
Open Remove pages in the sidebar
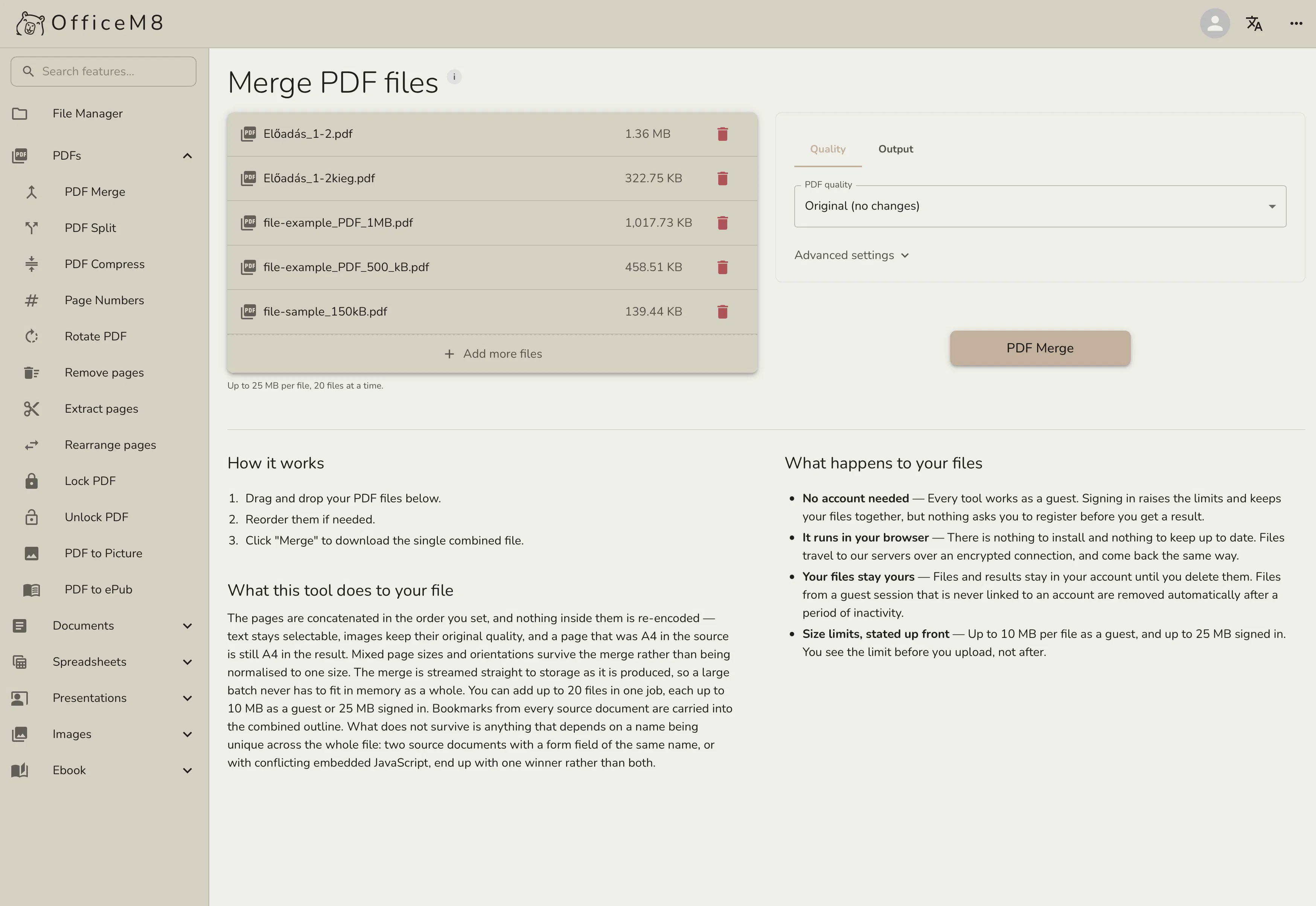click(x=104, y=372)
